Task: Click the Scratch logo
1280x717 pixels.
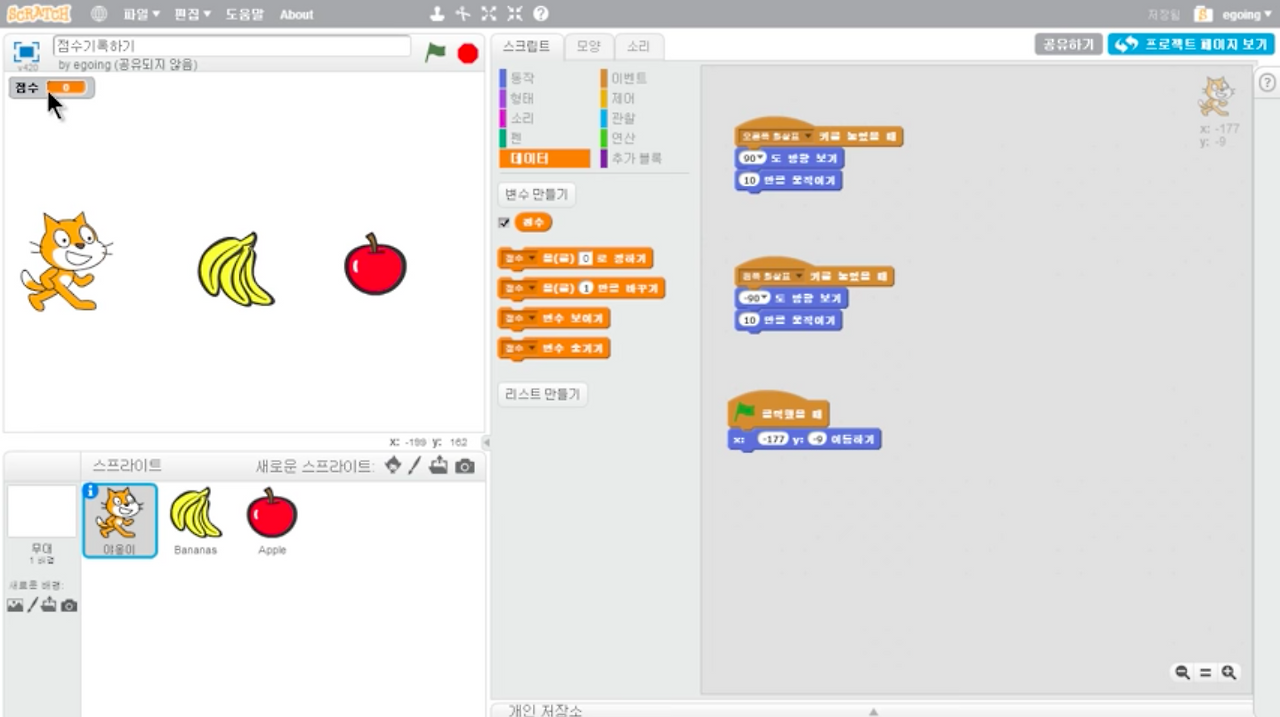Action: click(39, 14)
